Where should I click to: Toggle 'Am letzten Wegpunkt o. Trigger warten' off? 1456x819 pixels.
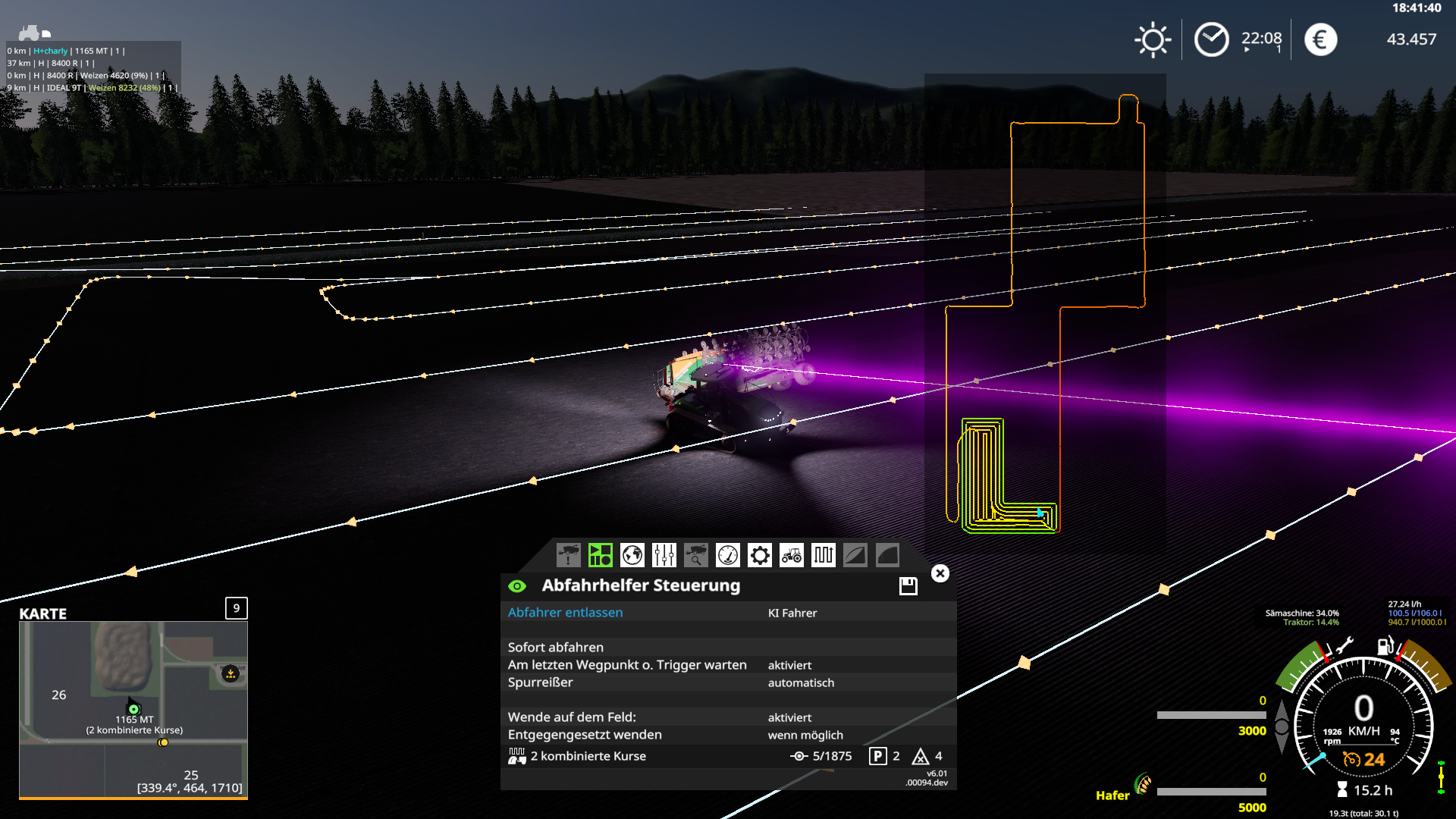click(x=789, y=665)
